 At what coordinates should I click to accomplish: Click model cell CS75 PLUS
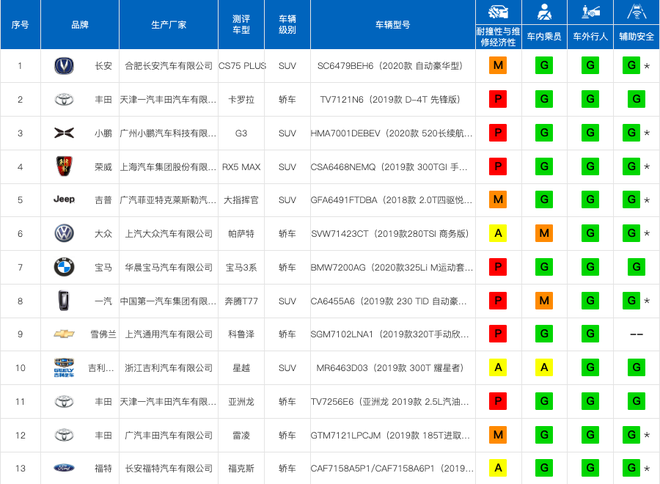point(242,66)
